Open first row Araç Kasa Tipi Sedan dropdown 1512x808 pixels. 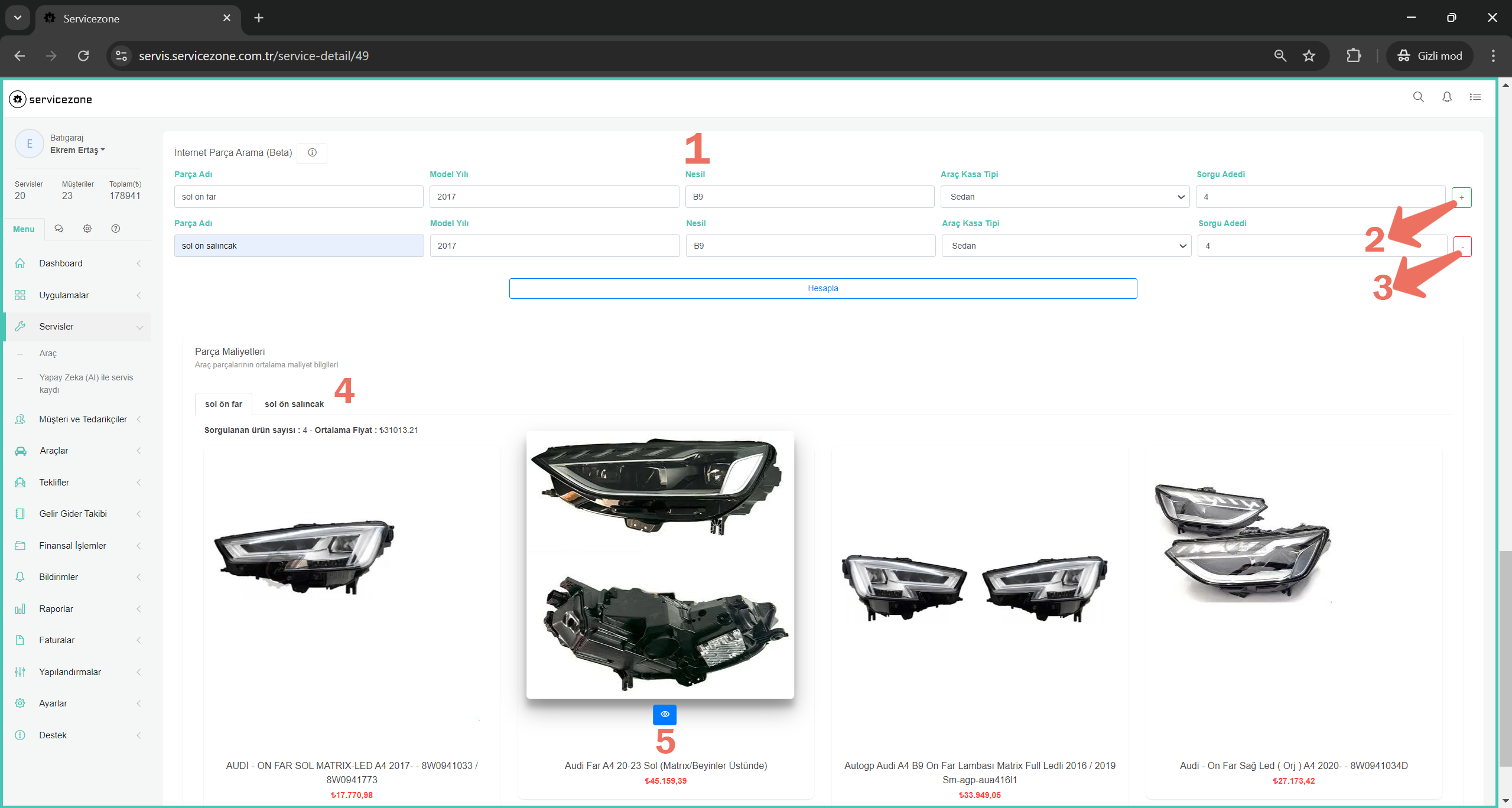pos(1065,197)
